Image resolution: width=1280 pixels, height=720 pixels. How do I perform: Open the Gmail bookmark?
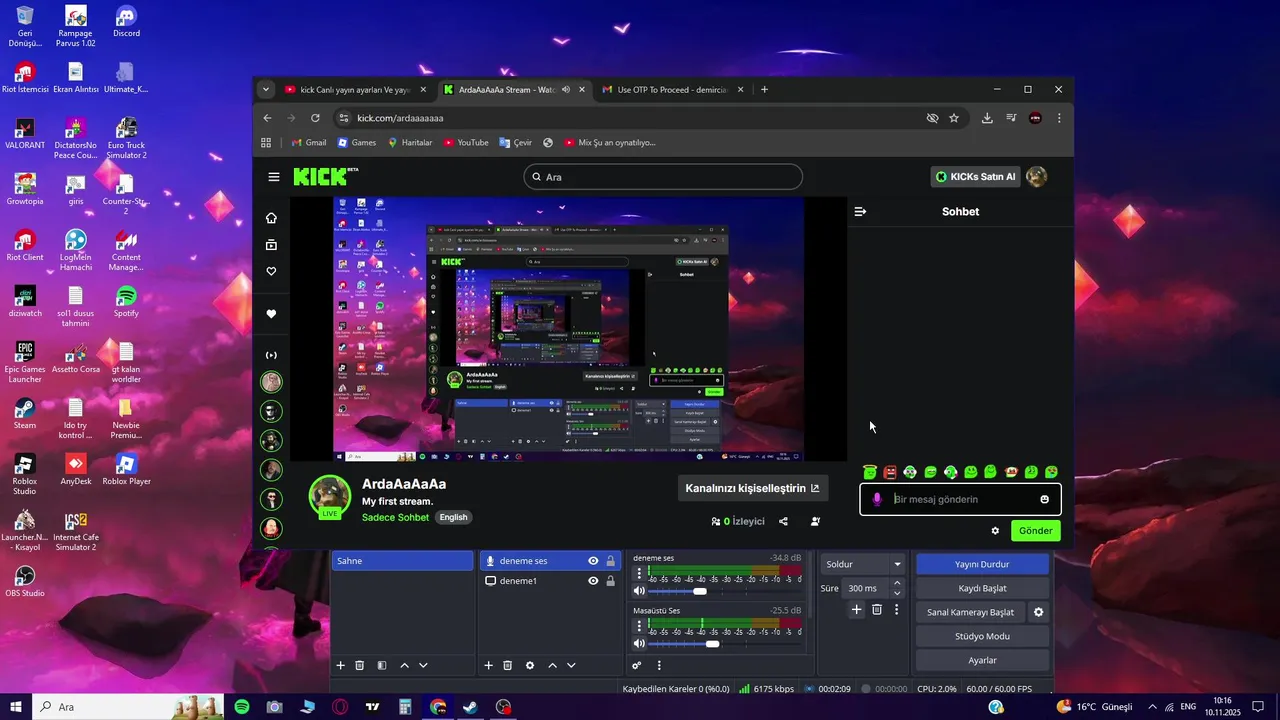(x=309, y=143)
